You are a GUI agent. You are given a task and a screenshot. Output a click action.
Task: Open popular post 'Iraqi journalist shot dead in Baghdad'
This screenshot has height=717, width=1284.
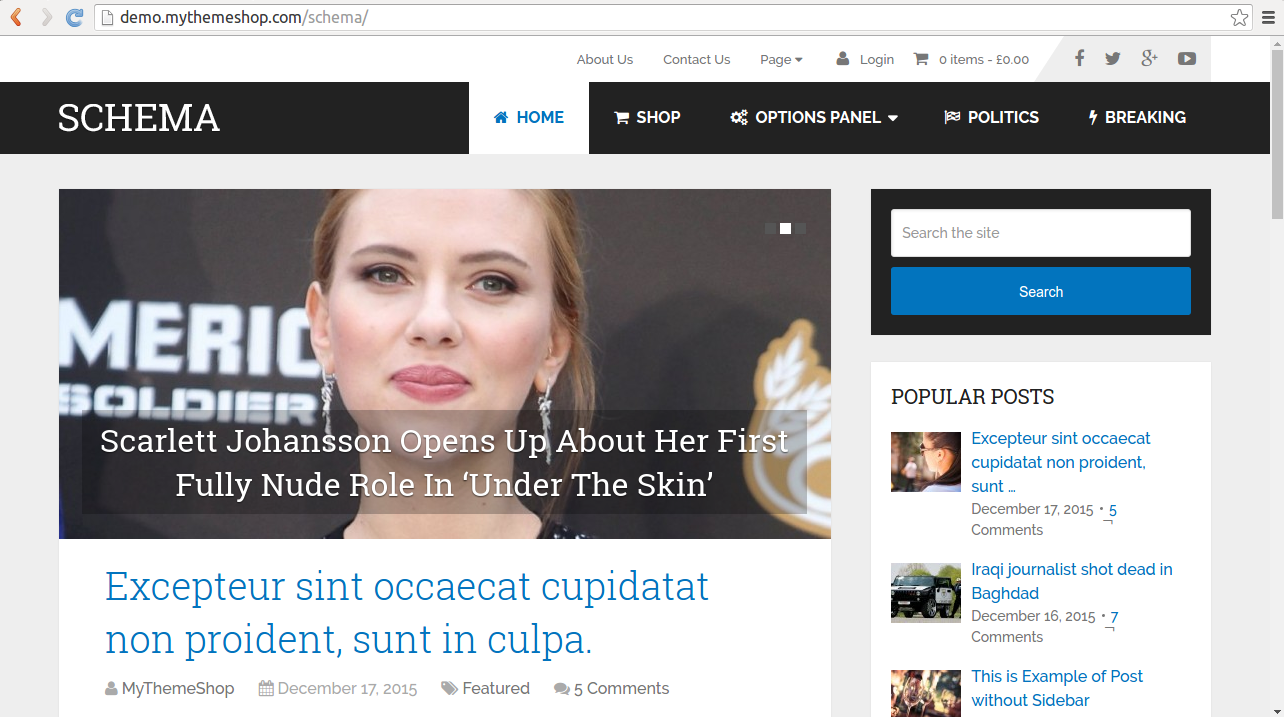point(1072,581)
